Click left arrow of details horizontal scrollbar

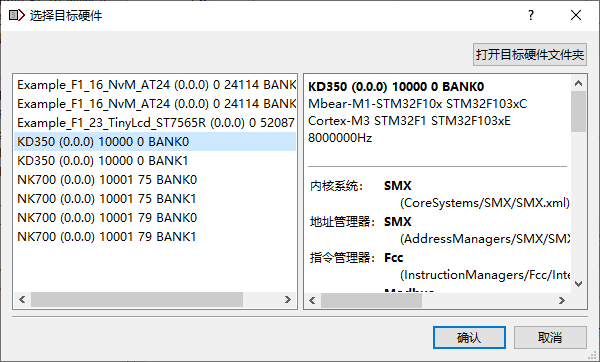point(312,301)
